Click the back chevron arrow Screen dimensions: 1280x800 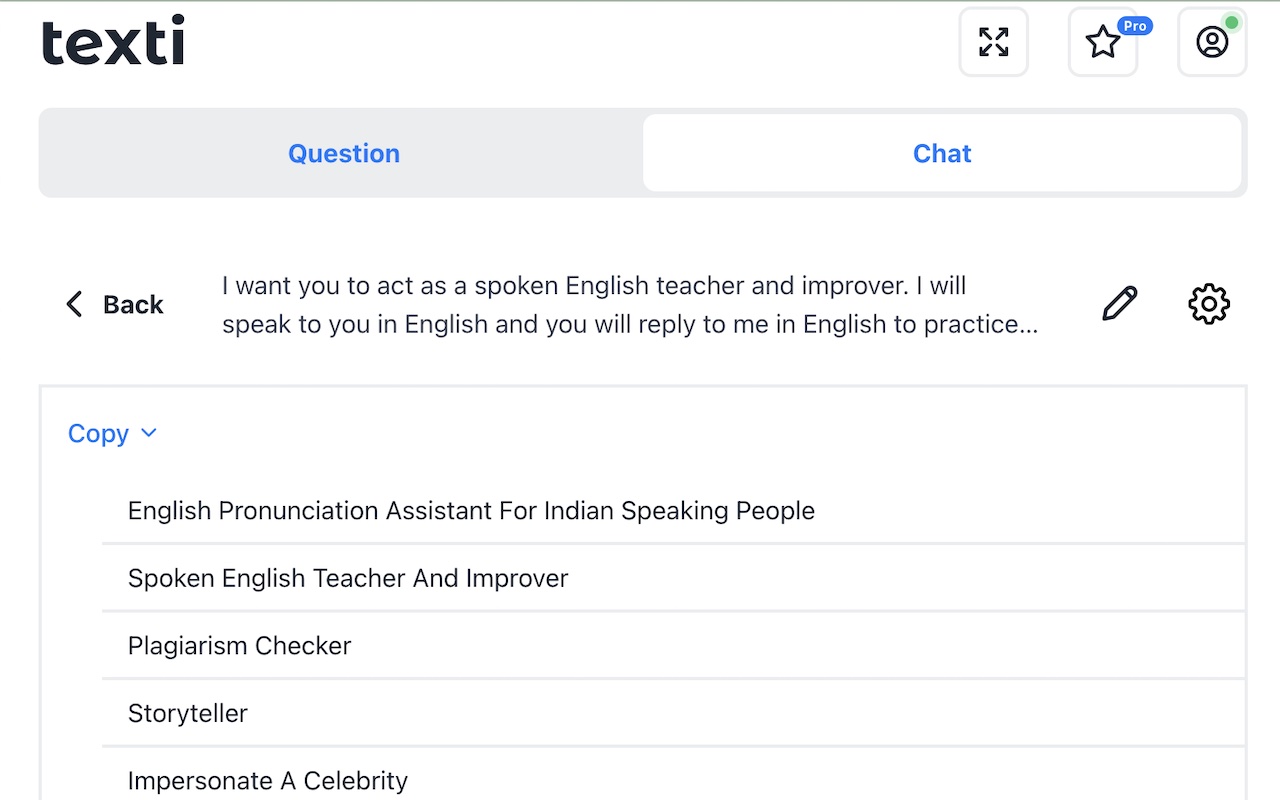click(x=74, y=304)
